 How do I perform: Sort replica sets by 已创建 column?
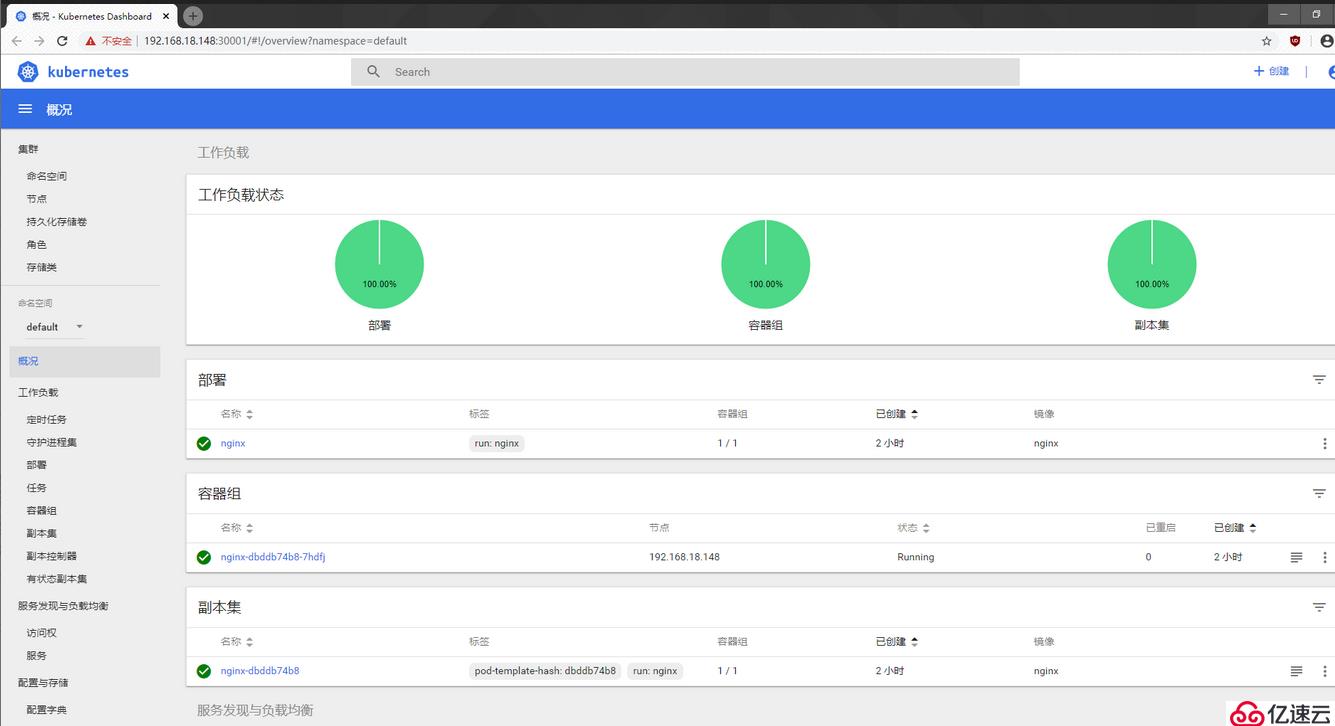click(x=897, y=642)
